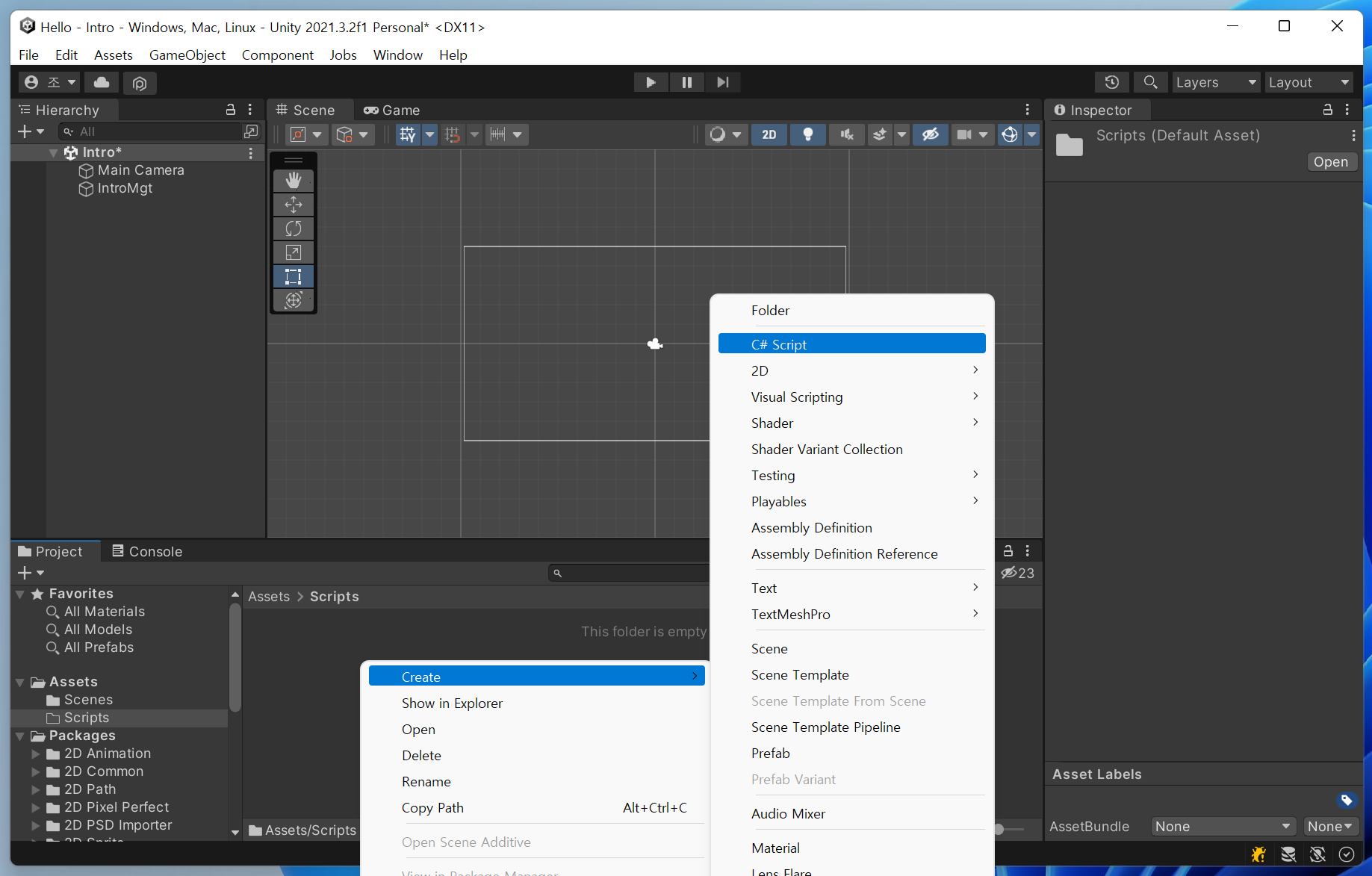This screenshot has height=876, width=1372.
Task: Open the Layers dropdown
Action: pos(1216,82)
